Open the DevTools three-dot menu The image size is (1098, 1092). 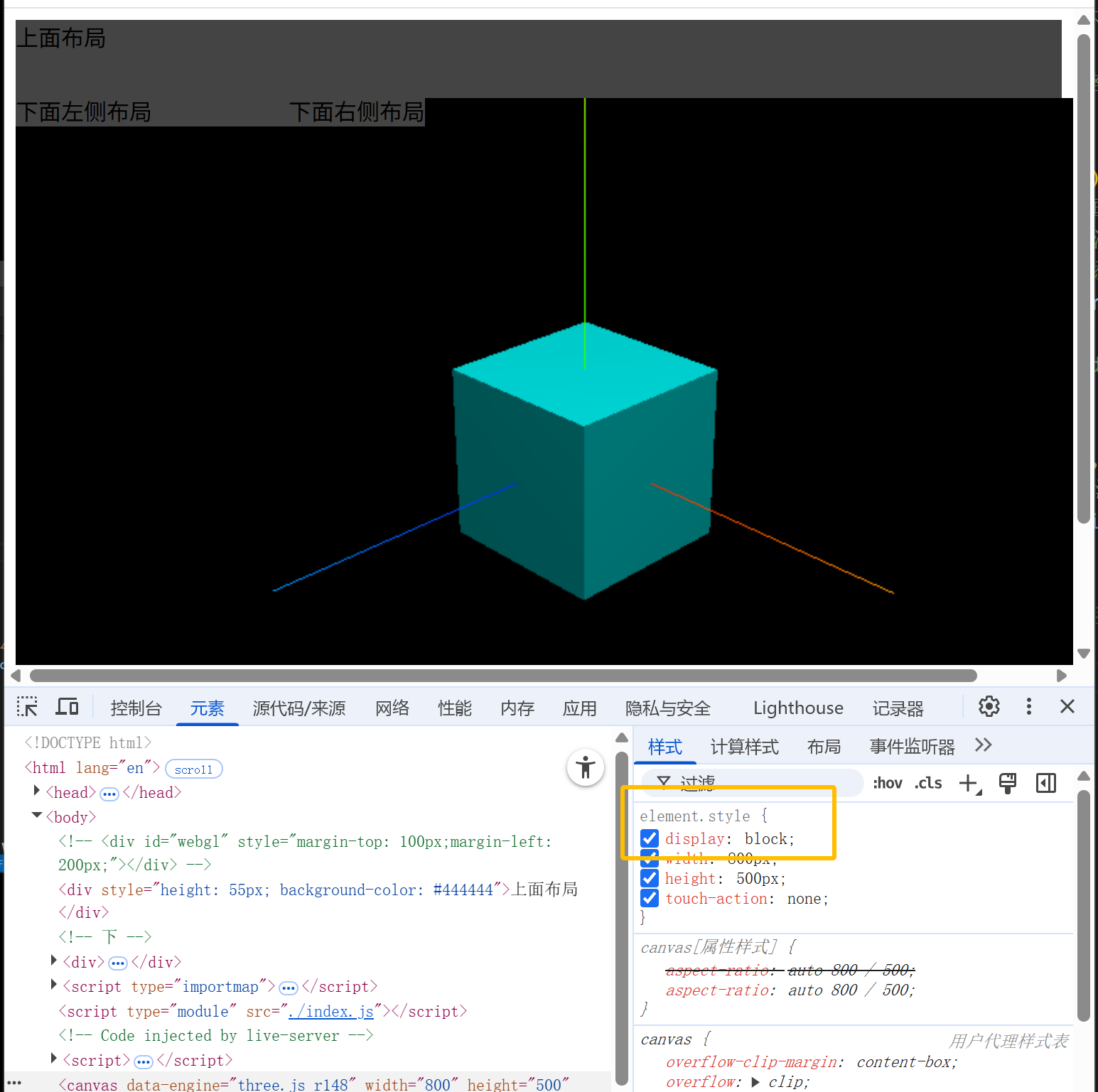(x=1028, y=706)
